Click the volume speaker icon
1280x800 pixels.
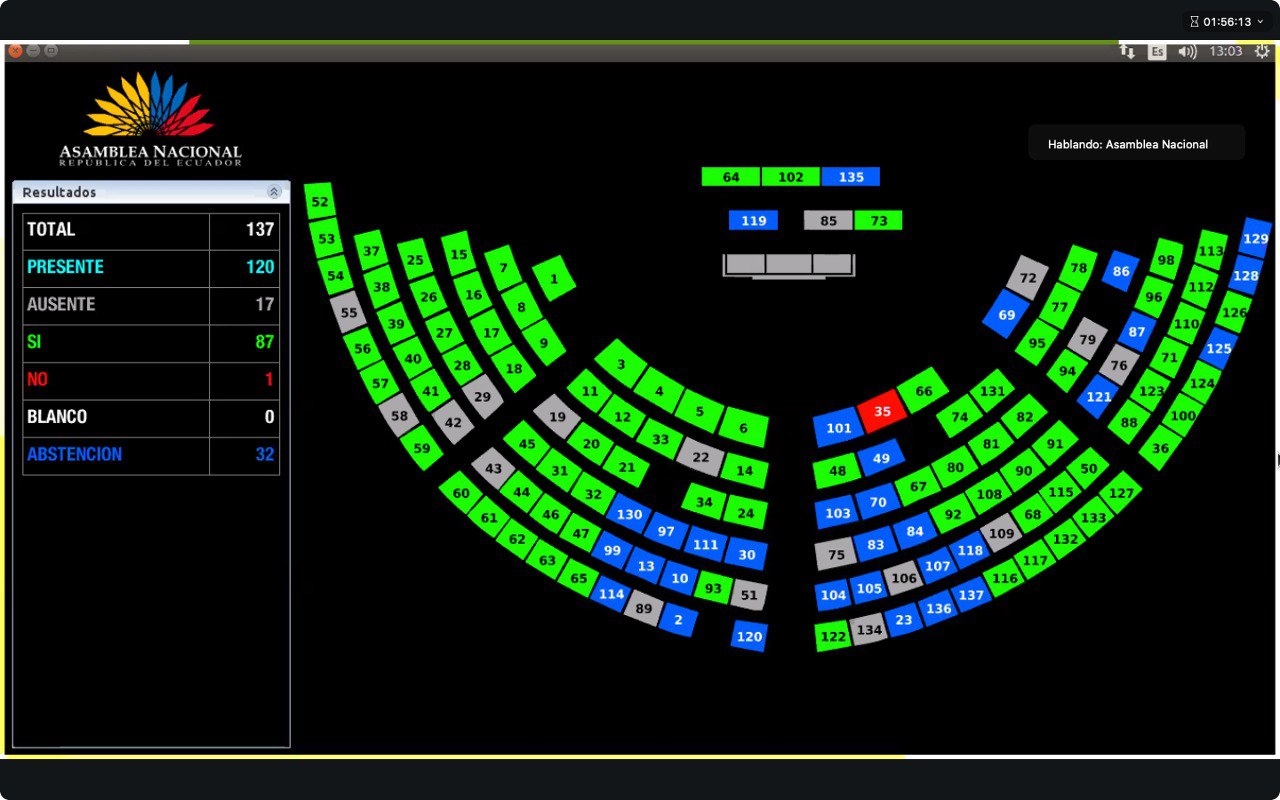pyautogui.click(x=1187, y=51)
